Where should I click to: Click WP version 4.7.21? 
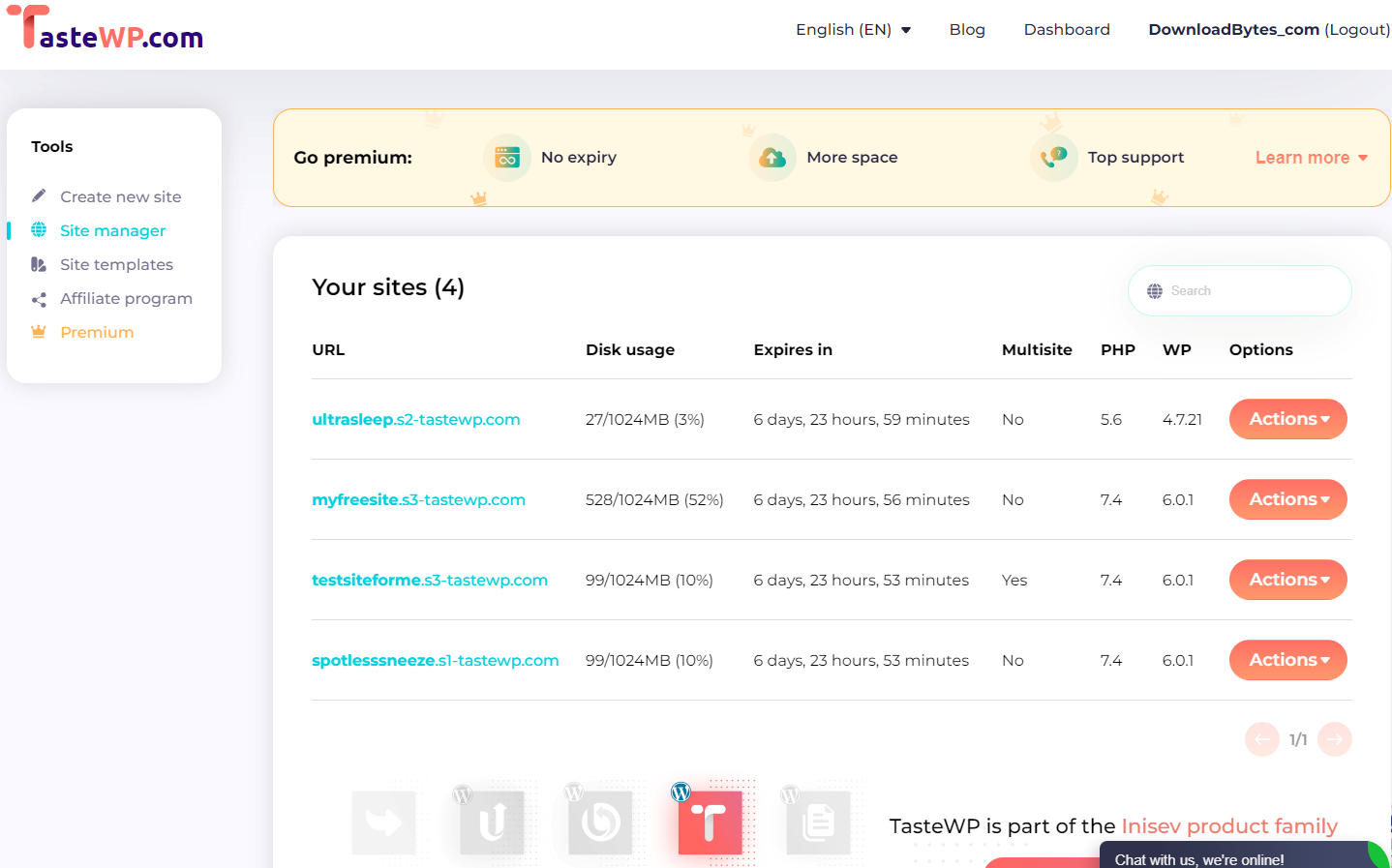click(x=1182, y=419)
